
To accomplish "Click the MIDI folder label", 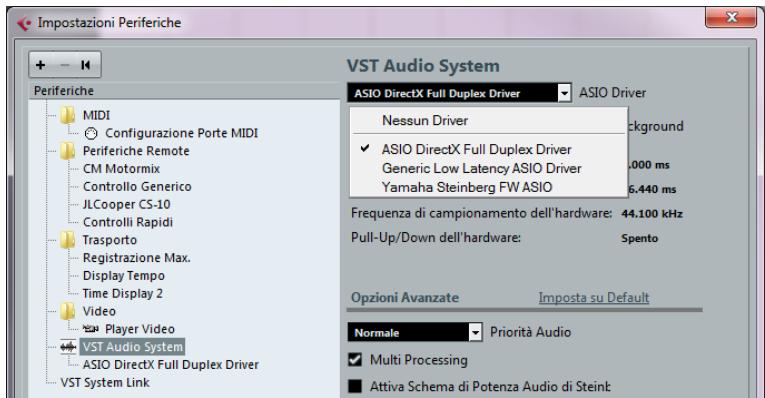I will (96, 115).
